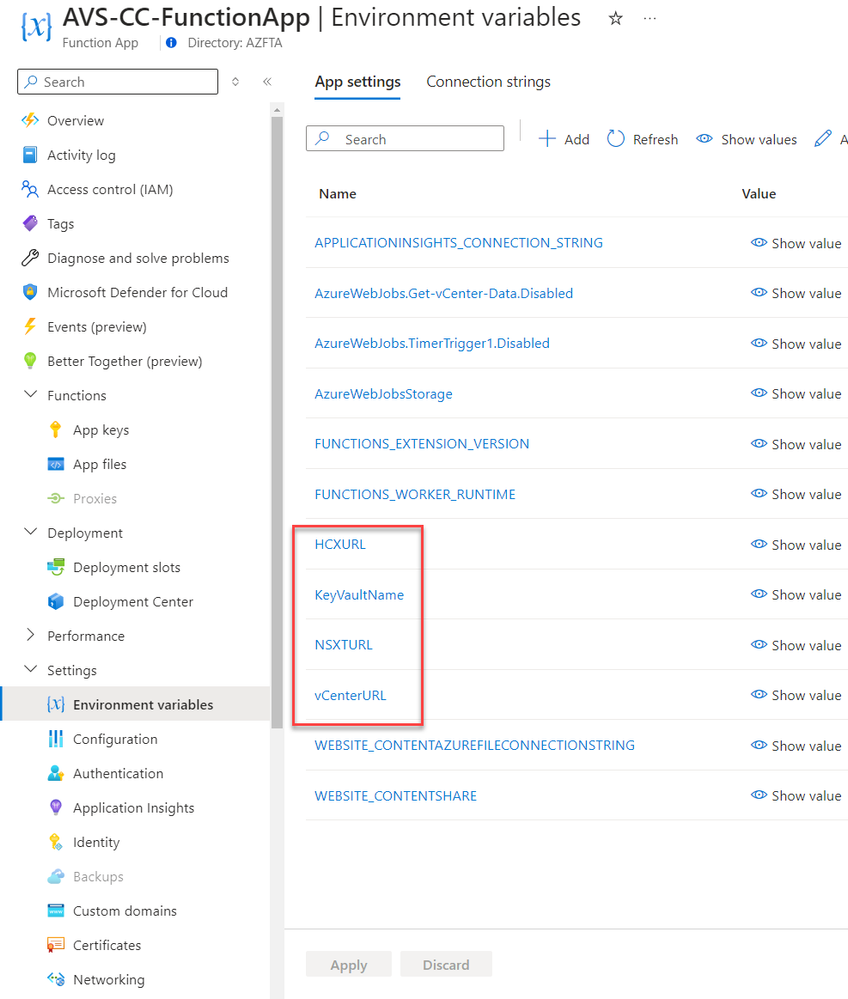Collapse the Settings section
Screen dimensions: 848x999
(x=30, y=670)
